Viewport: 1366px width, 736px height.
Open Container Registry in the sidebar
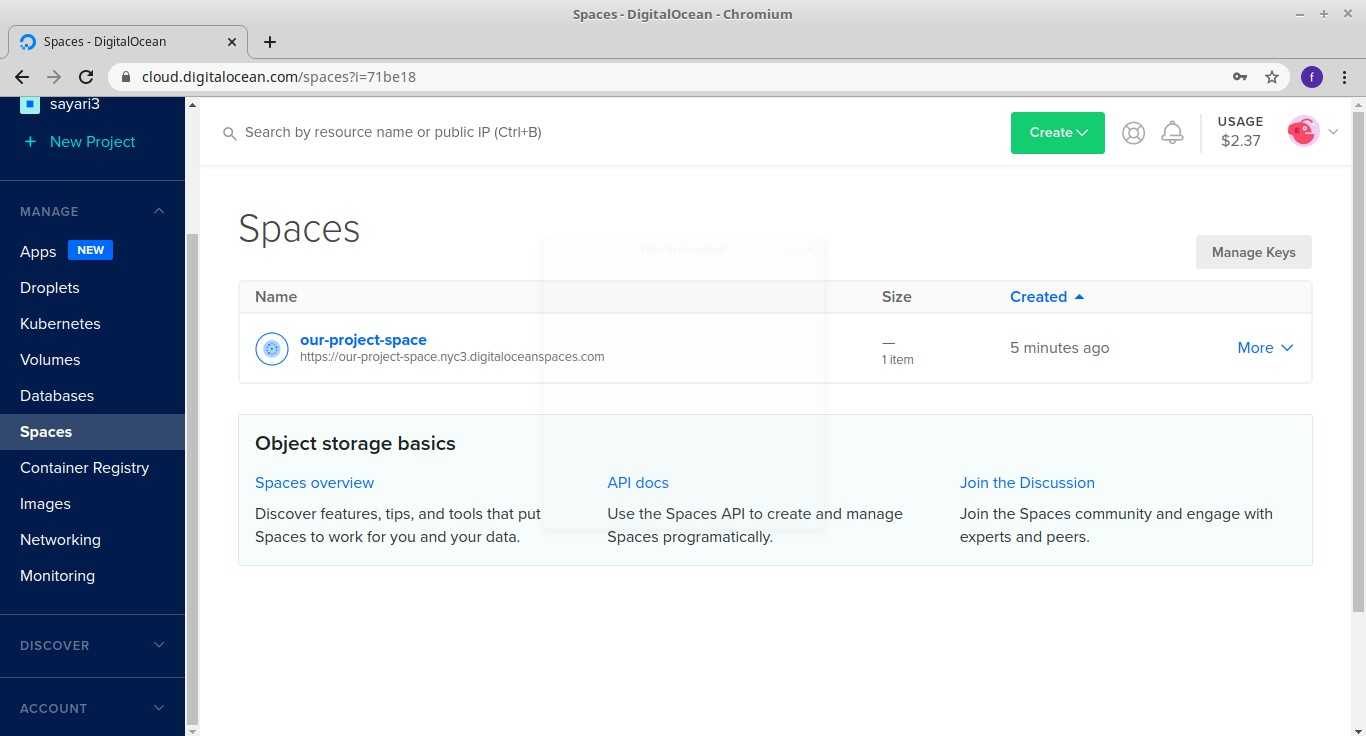coord(84,468)
